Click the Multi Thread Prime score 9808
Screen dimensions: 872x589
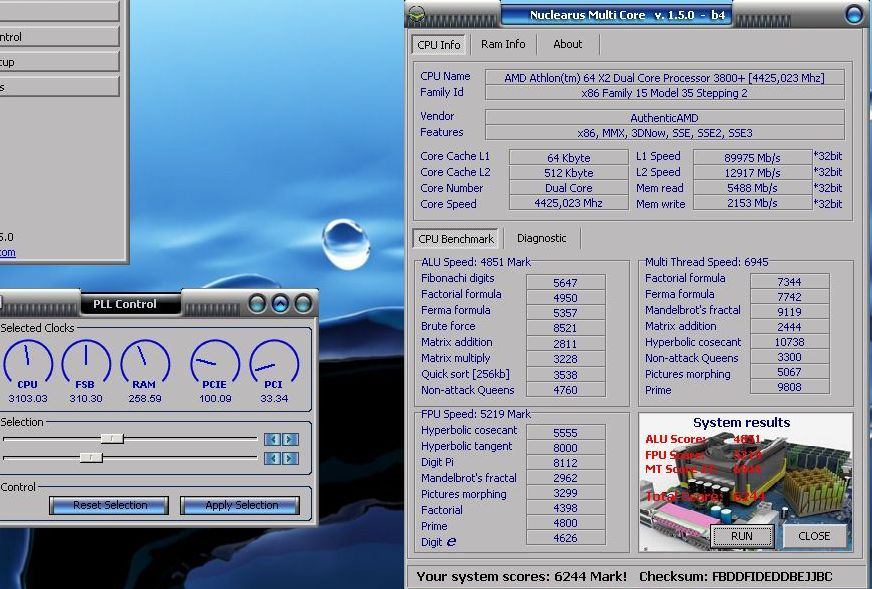coord(790,387)
